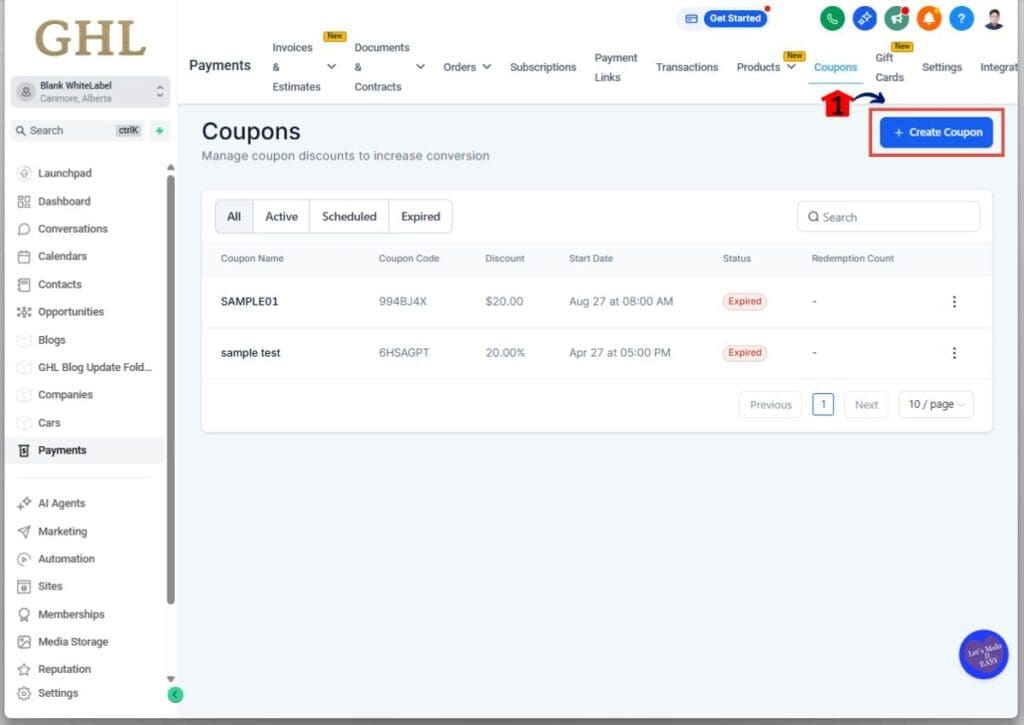
Task: Open the AI Agents sidebar icon
Action: pos(22,503)
